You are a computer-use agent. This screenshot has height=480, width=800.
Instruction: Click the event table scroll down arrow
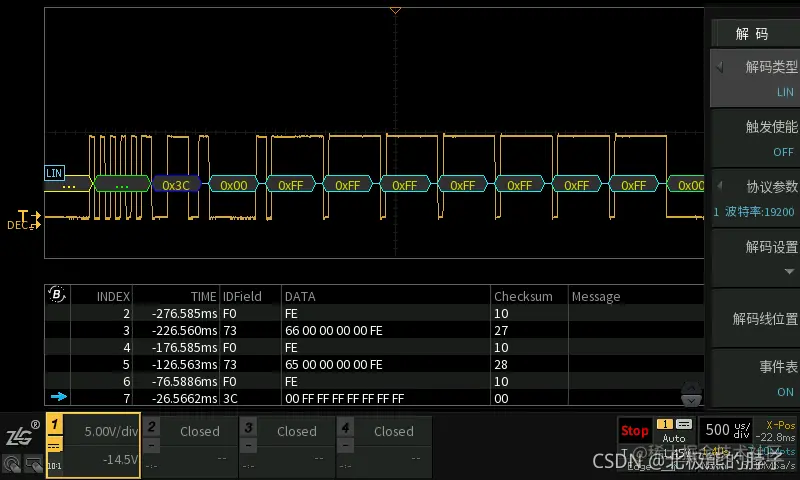[691, 401]
